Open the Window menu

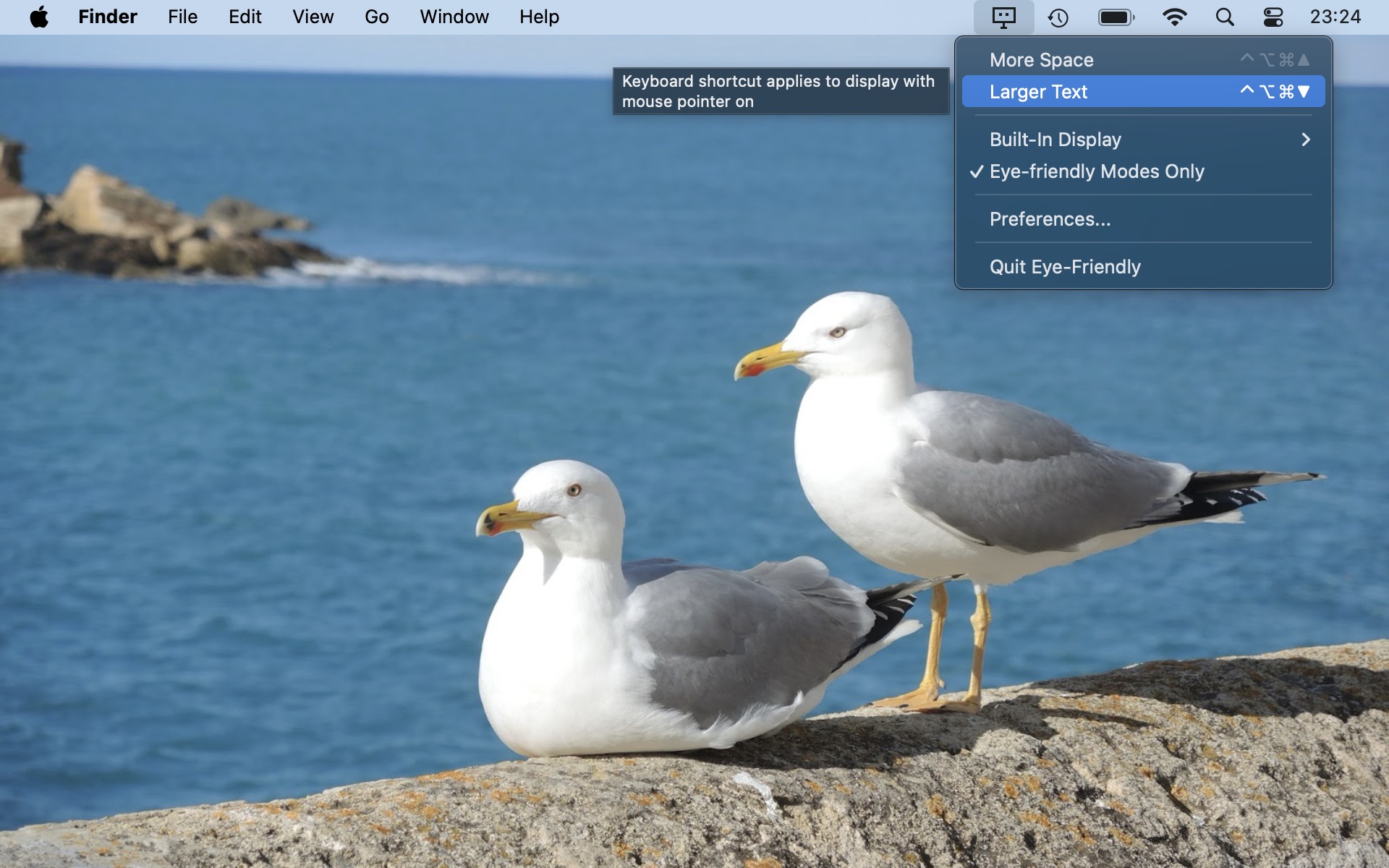pos(454,17)
